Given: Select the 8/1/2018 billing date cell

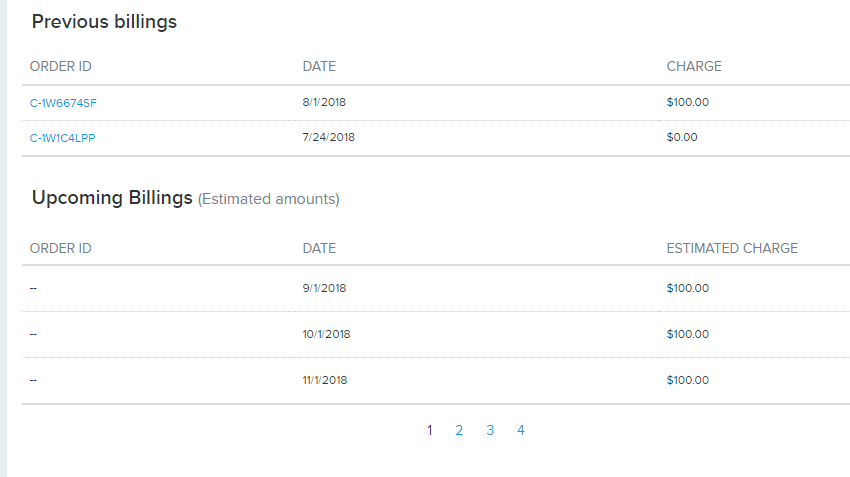Looking at the screenshot, I should tap(324, 102).
